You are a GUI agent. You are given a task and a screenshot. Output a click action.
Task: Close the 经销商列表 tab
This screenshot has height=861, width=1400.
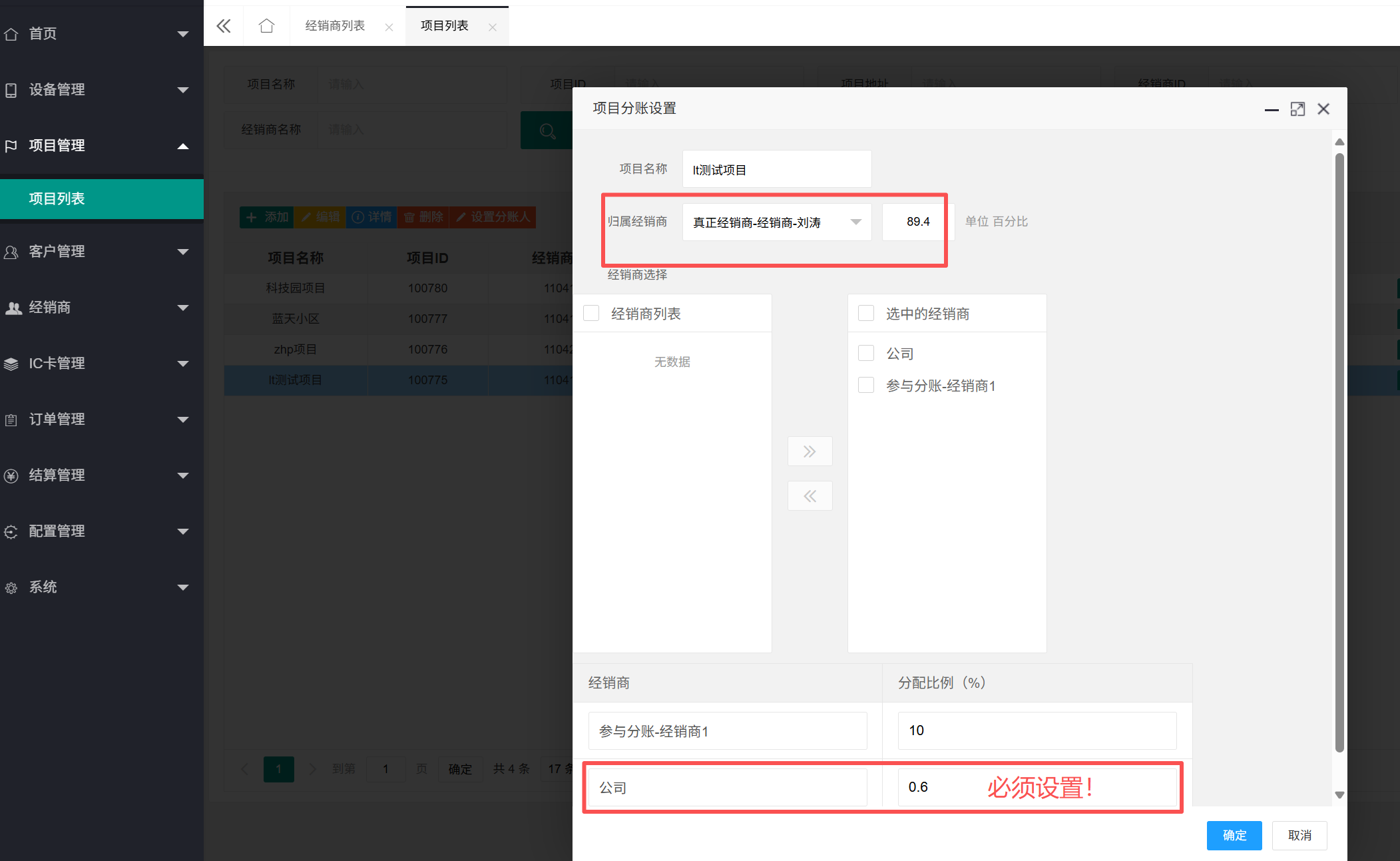pos(389,27)
